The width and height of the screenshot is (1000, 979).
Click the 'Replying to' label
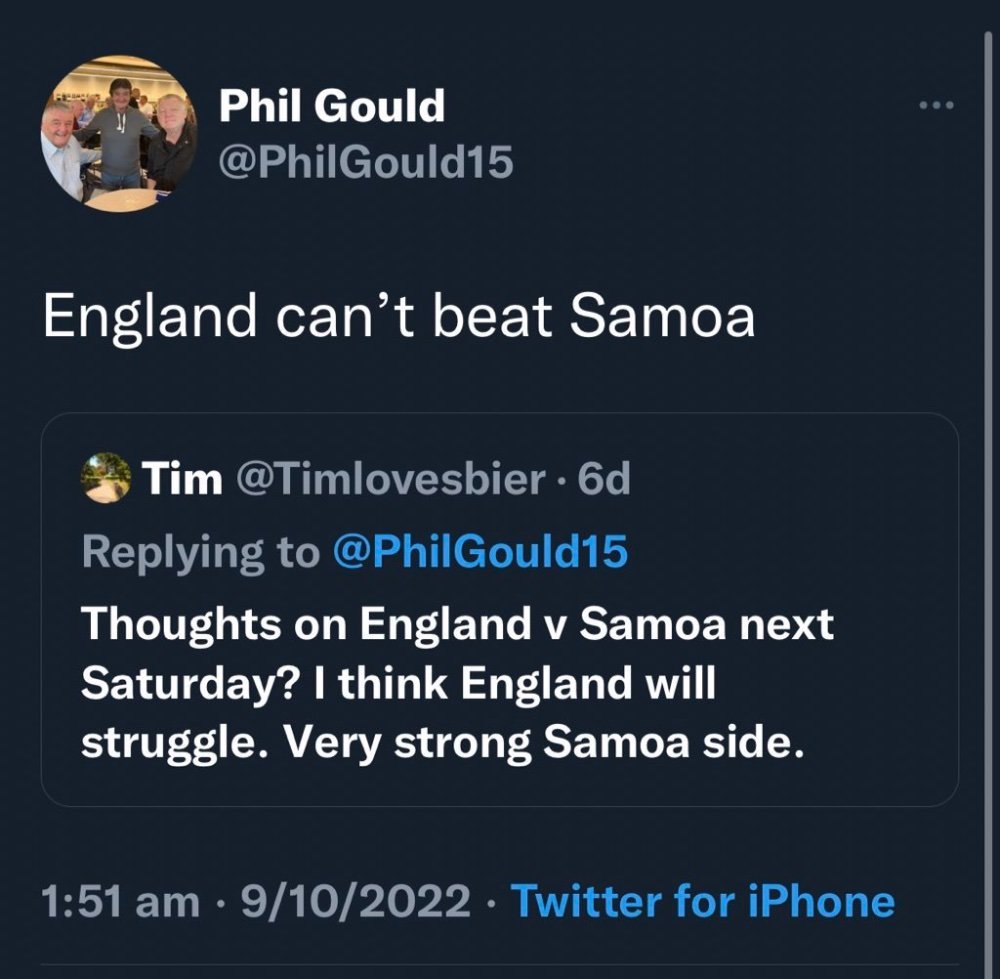(200, 554)
